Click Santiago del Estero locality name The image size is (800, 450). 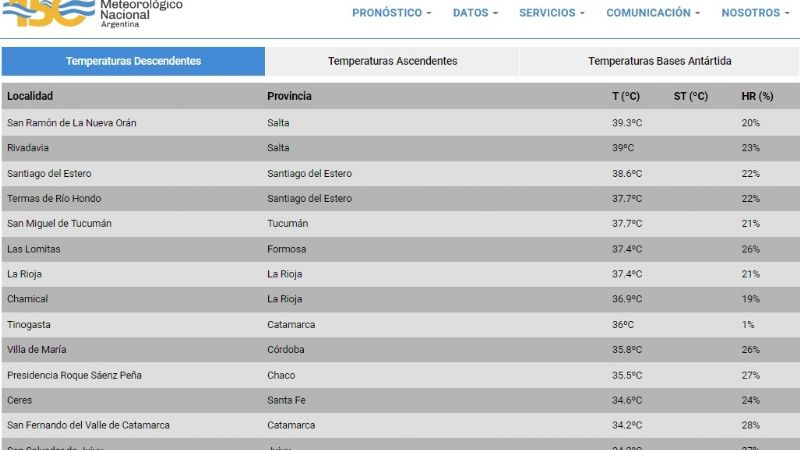click(x=49, y=173)
